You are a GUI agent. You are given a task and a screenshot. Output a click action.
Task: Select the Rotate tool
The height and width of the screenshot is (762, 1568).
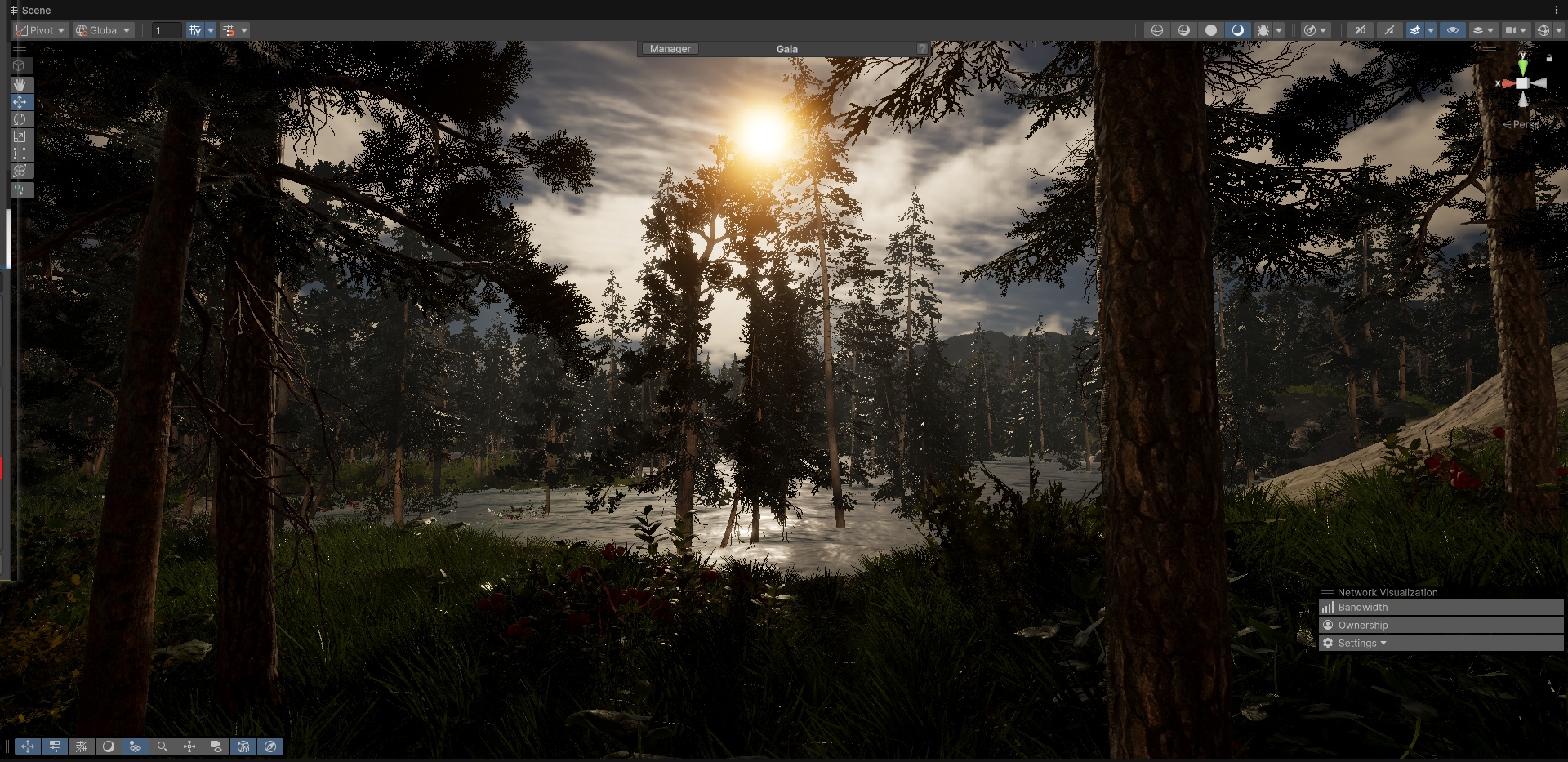(20, 119)
